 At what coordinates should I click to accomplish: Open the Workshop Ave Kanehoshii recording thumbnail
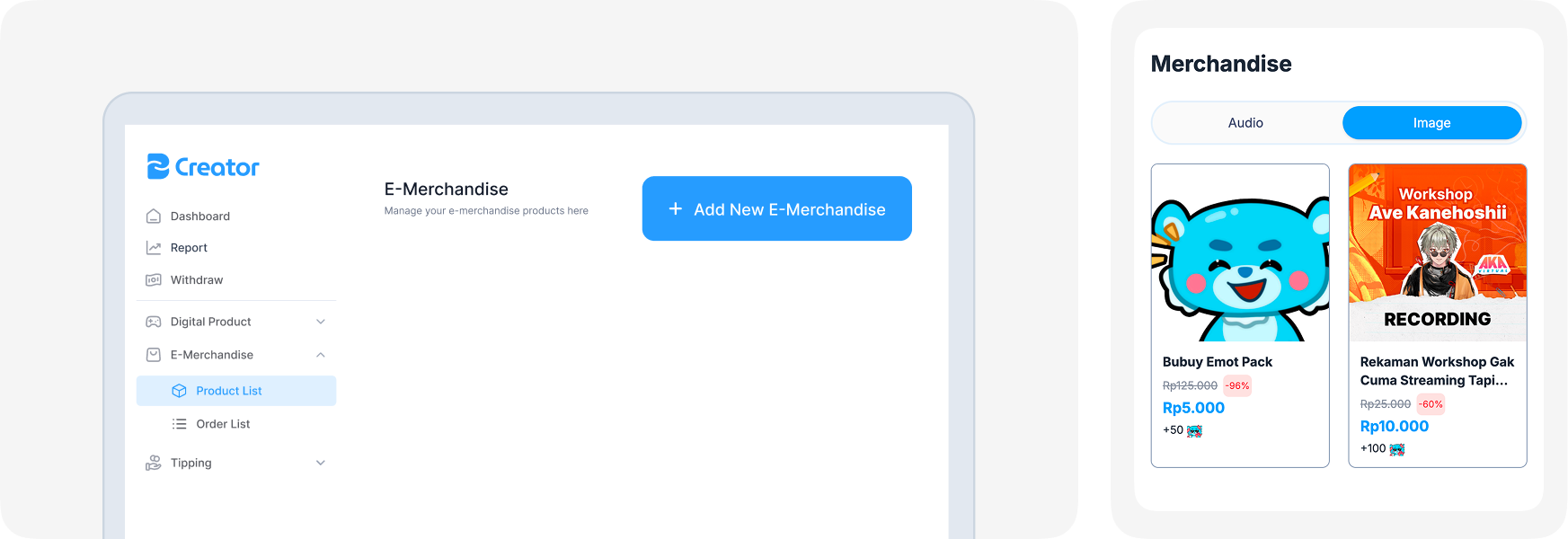click(1437, 253)
